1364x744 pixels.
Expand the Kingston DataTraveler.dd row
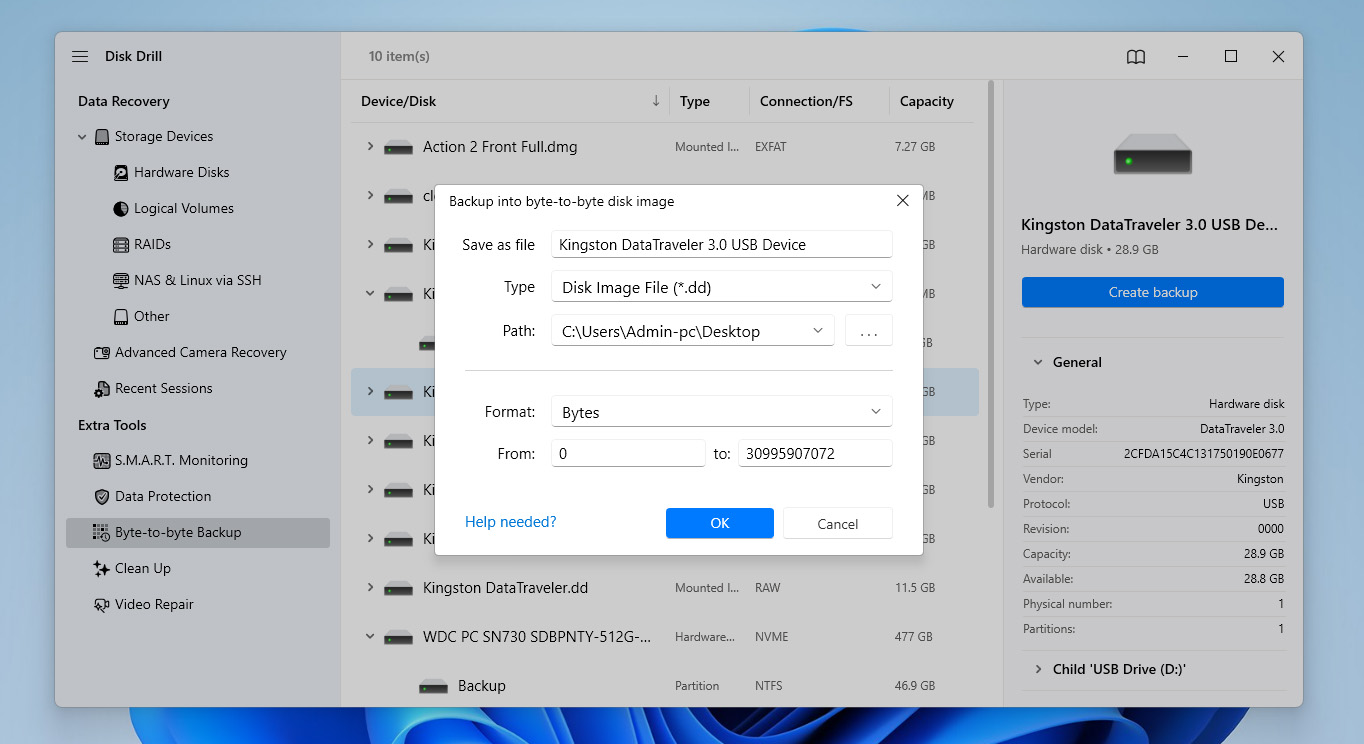click(x=370, y=588)
